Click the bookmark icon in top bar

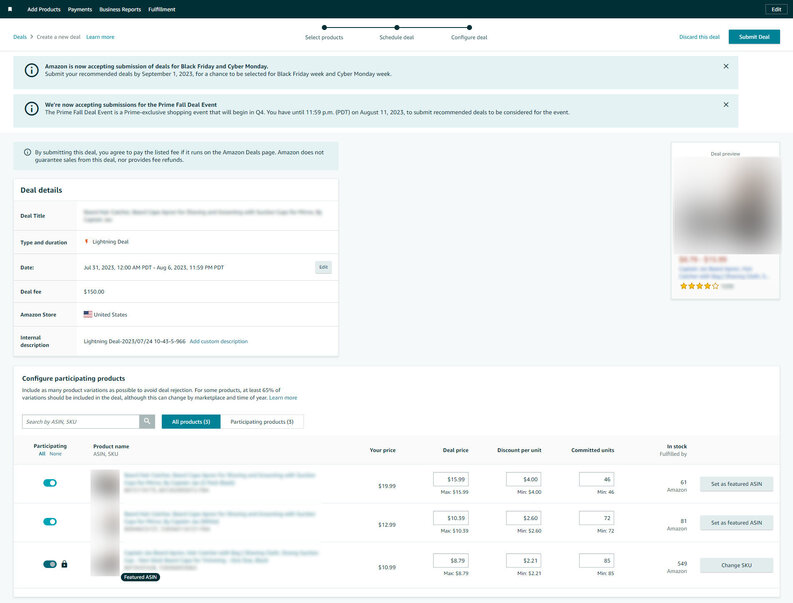(10, 9)
